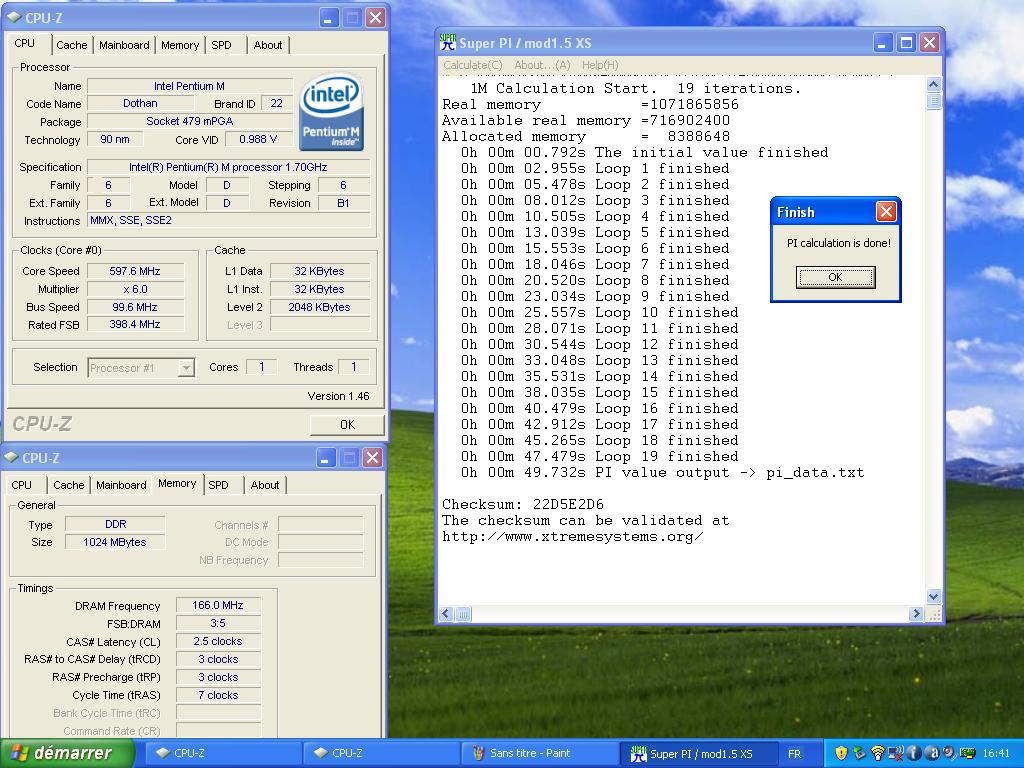Screen dimensions: 1024x768
Task: Switch to Memory tab in top CPU-Z
Action: click(x=180, y=45)
